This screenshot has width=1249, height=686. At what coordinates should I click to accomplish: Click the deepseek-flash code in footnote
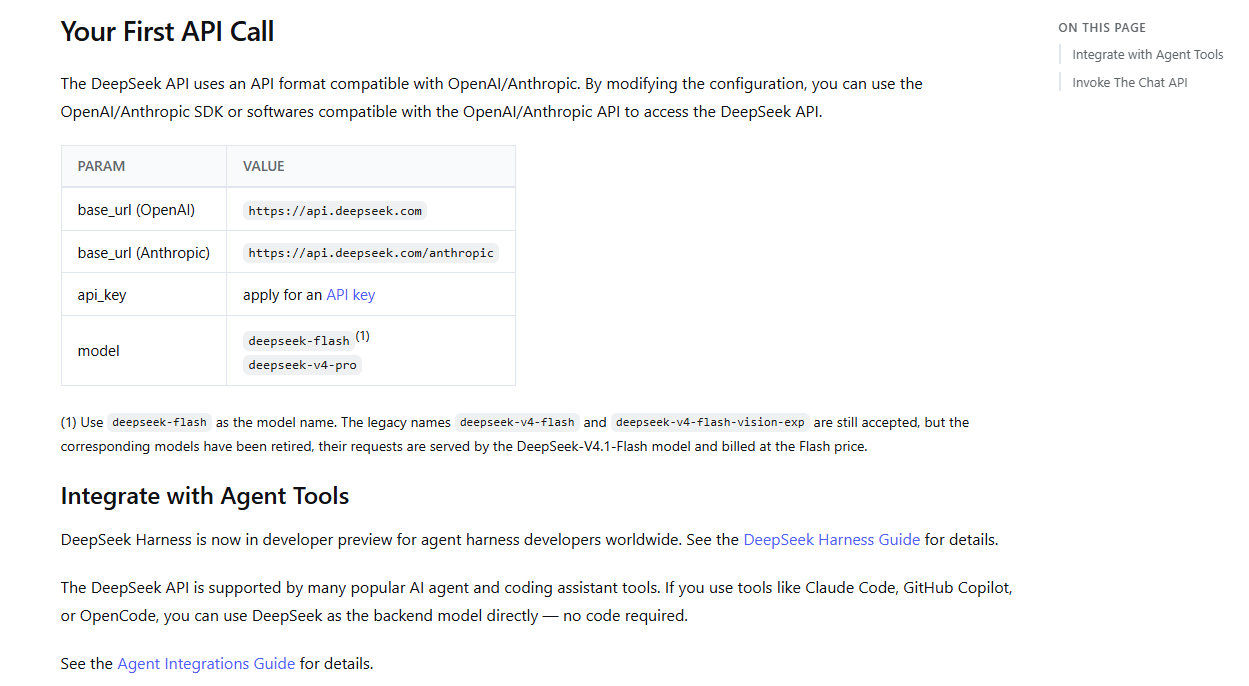(160, 423)
